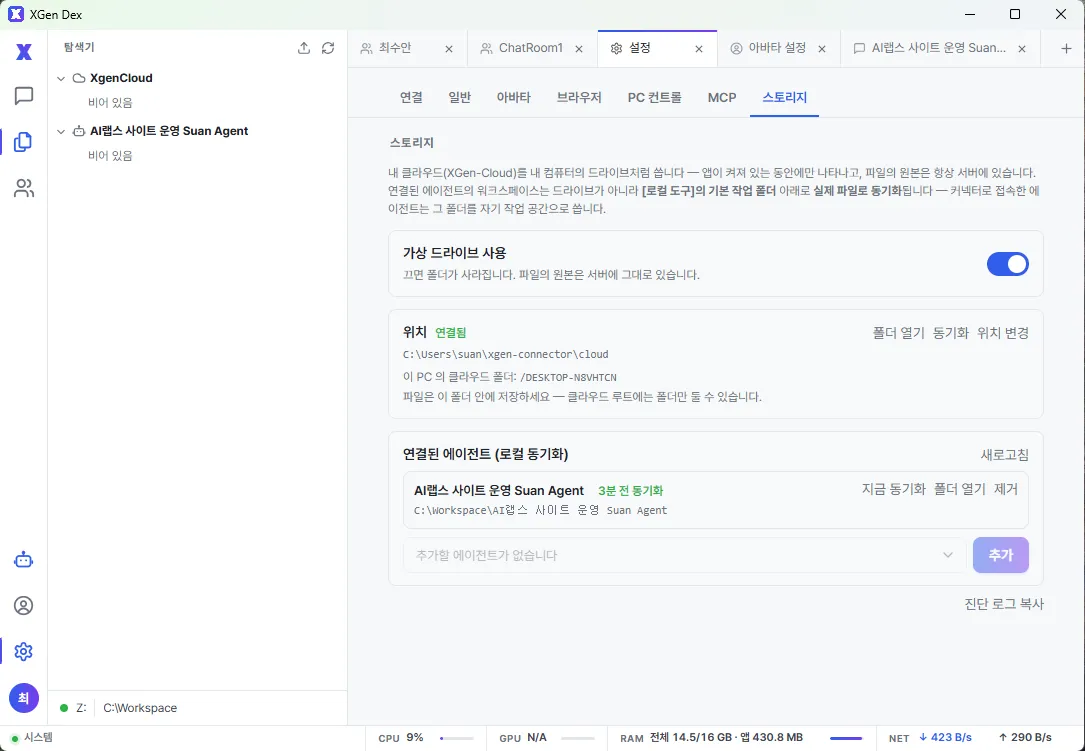
Task: Select the file explorer sidebar icon
Action: 24,141
